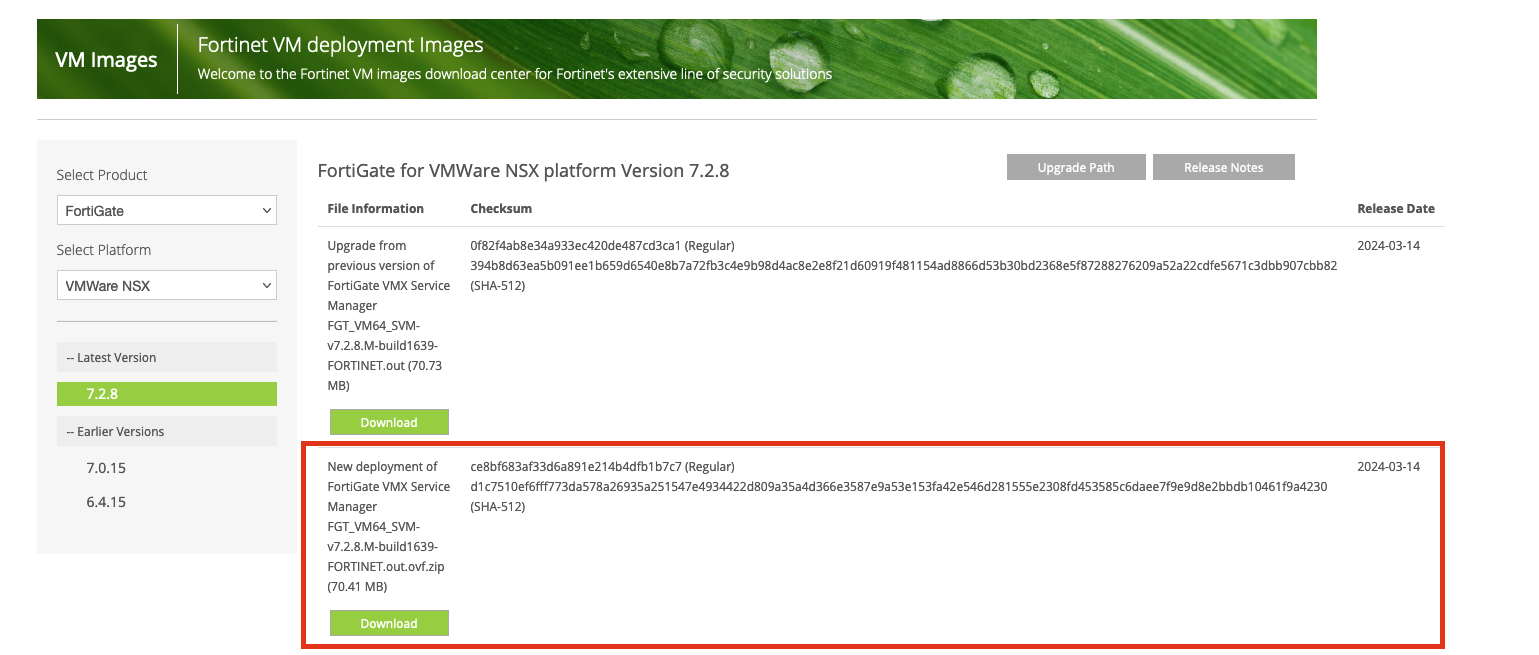Select earlier version 7.0.15
The height and width of the screenshot is (655, 1539).
pos(106,468)
